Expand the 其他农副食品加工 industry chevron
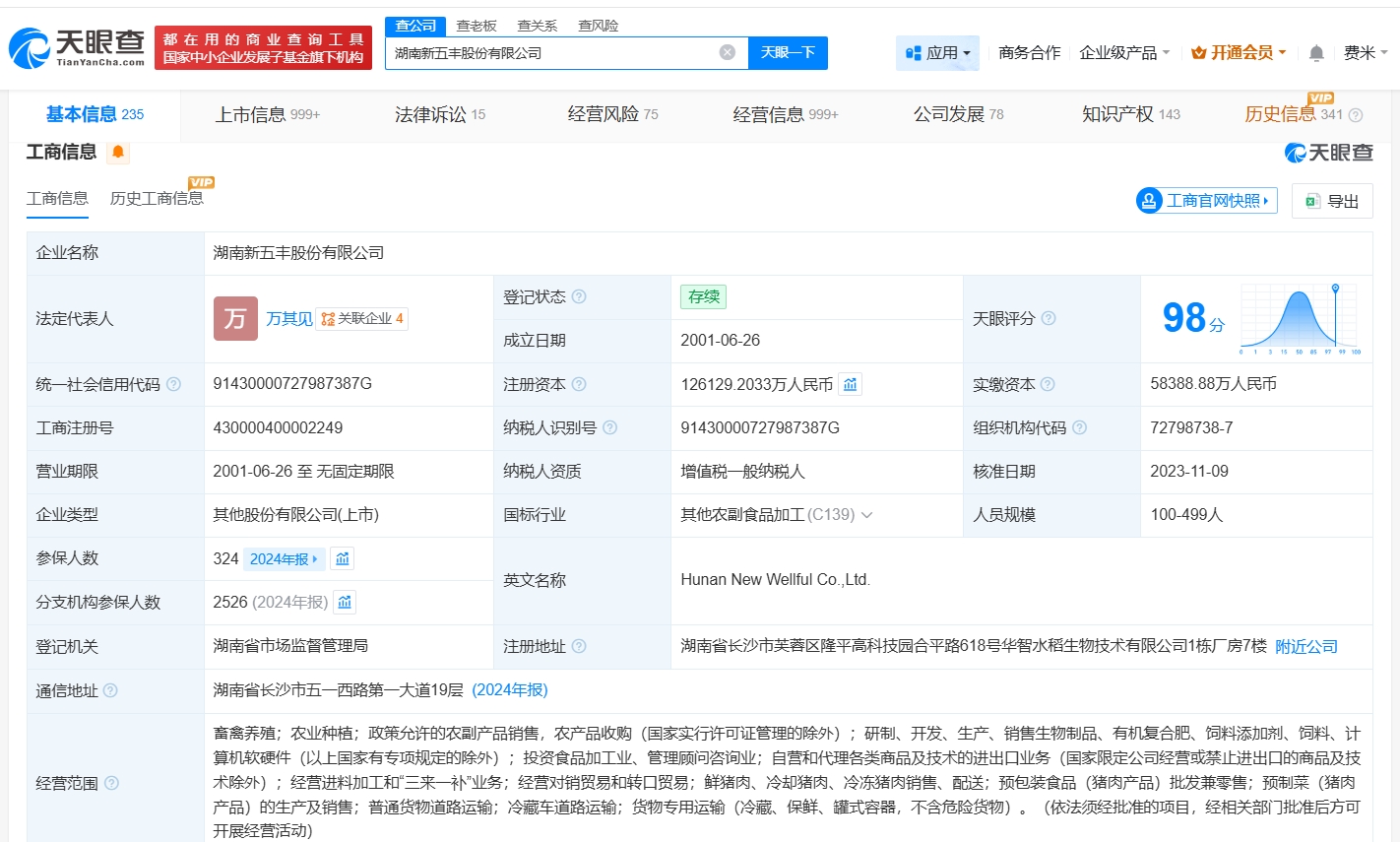This screenshot has height=842, width=1400. [867, 515]
